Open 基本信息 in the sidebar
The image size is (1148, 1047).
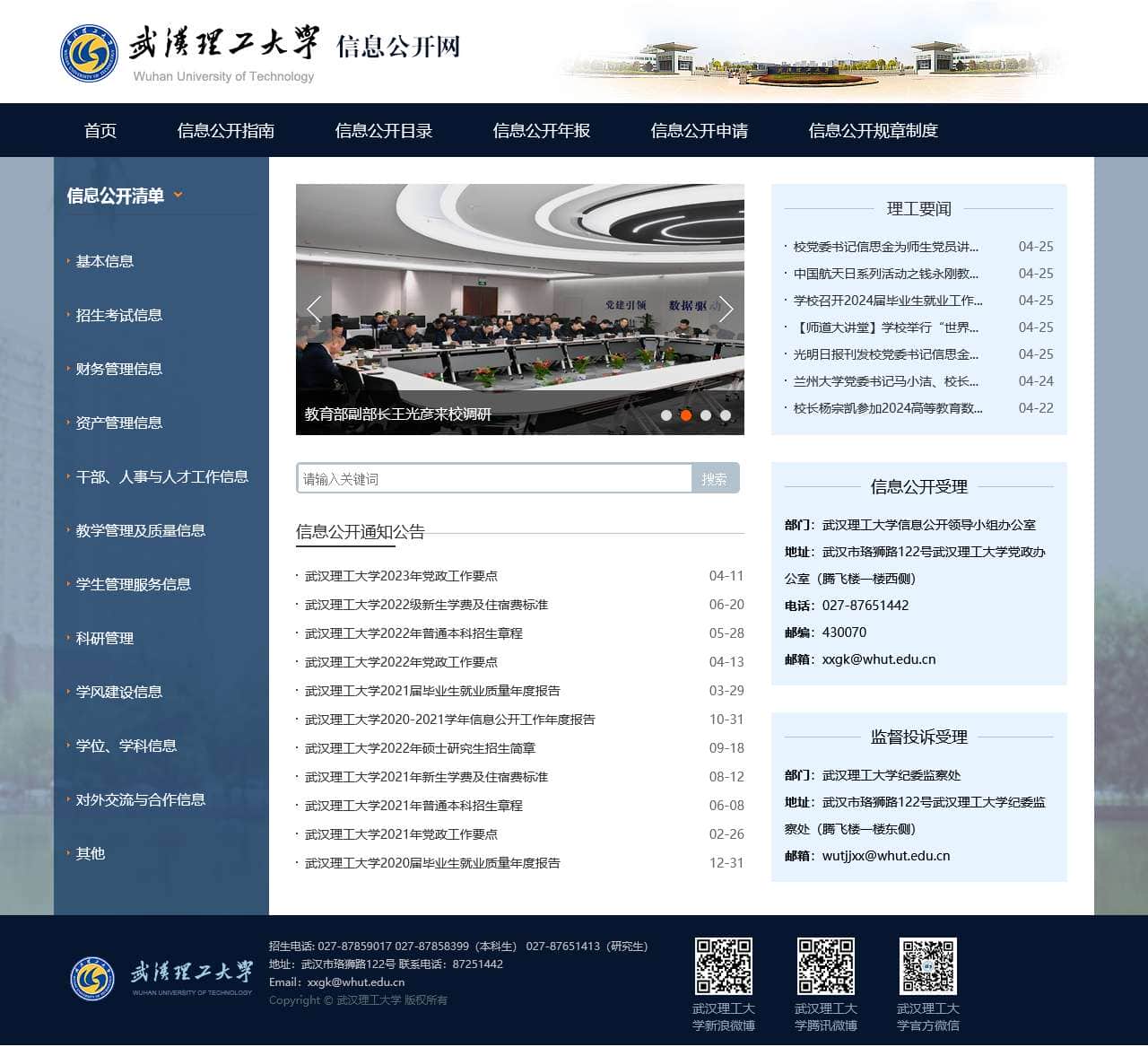[105, 261]
